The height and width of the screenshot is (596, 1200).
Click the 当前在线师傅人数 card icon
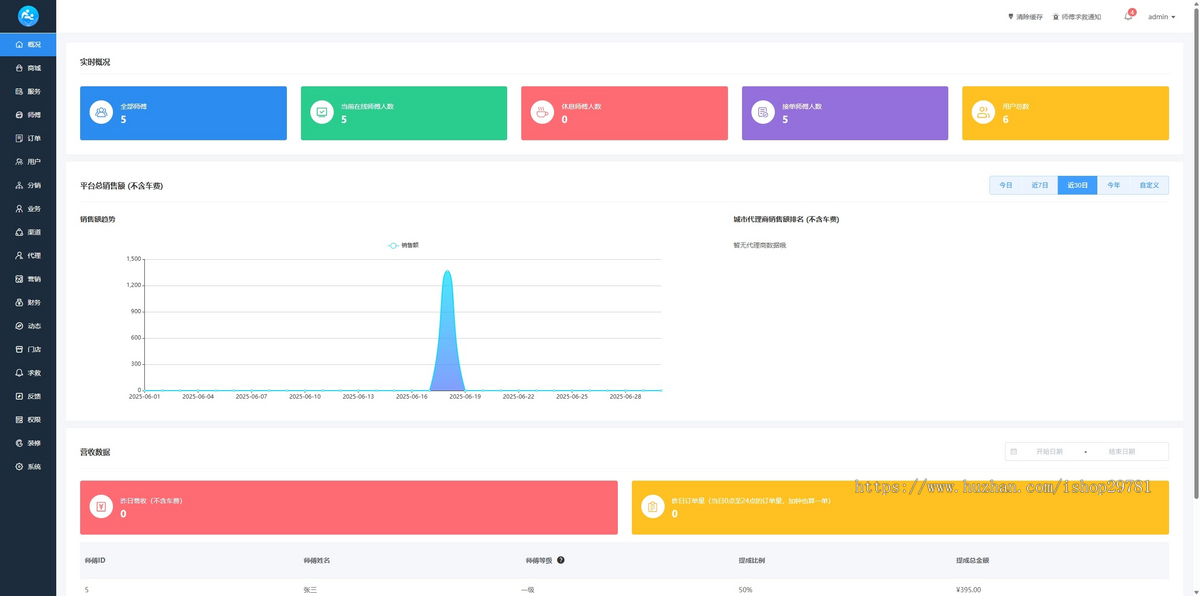[322, 113]
